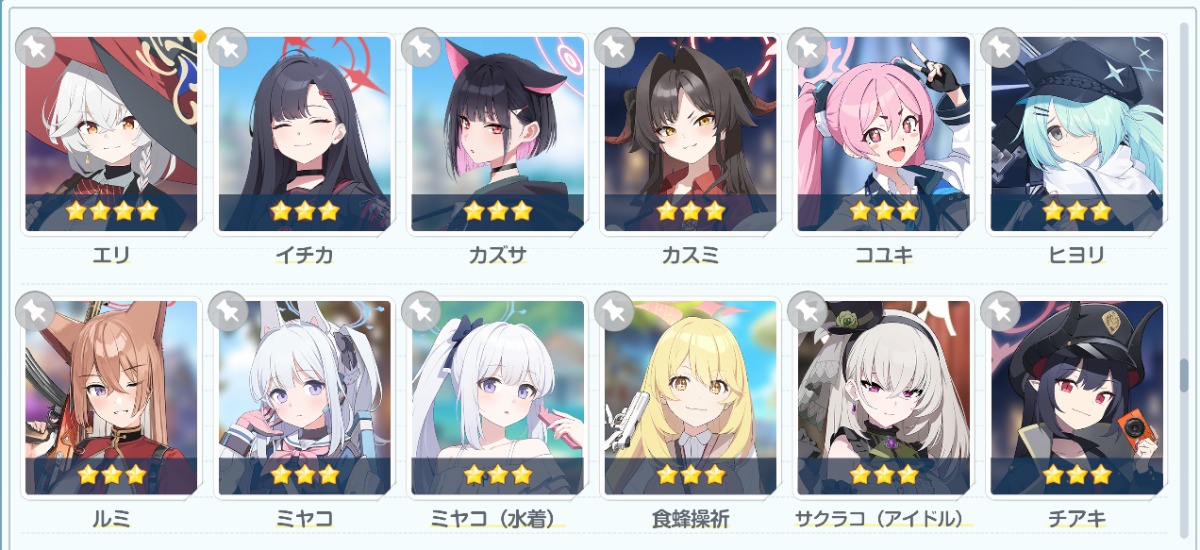1200x550 pixels.
Task: Open the ヒヨリ character portrait
Action: click(x=1076, y=134)
